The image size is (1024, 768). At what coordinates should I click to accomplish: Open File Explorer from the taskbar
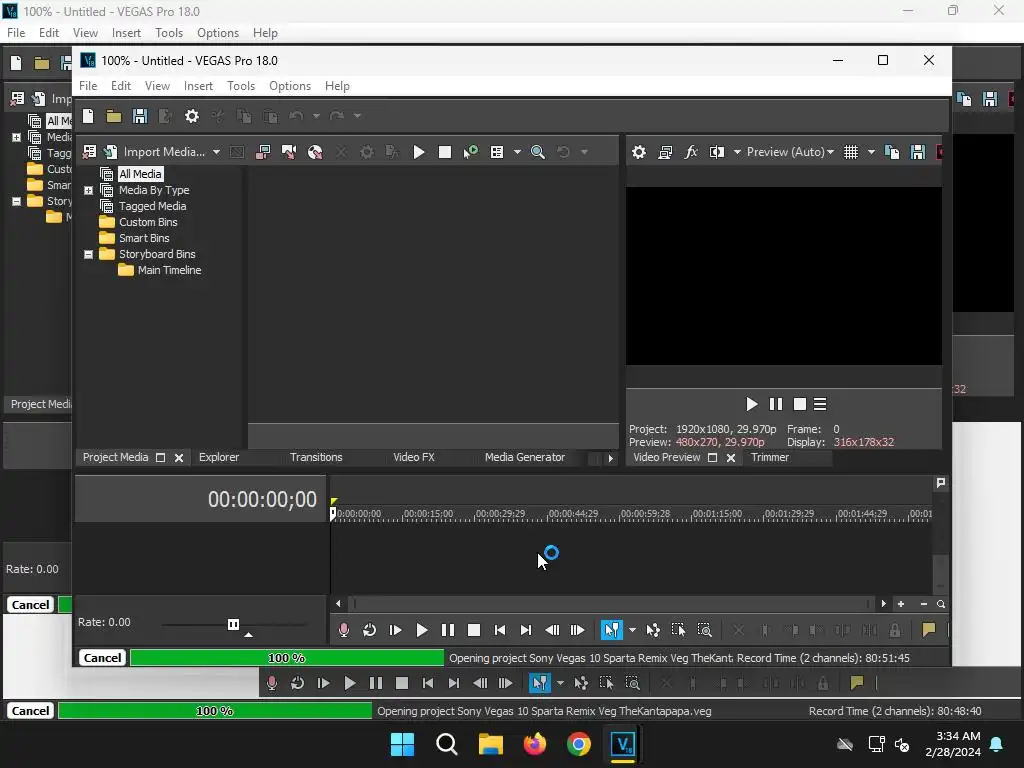[x=490, y=744]
